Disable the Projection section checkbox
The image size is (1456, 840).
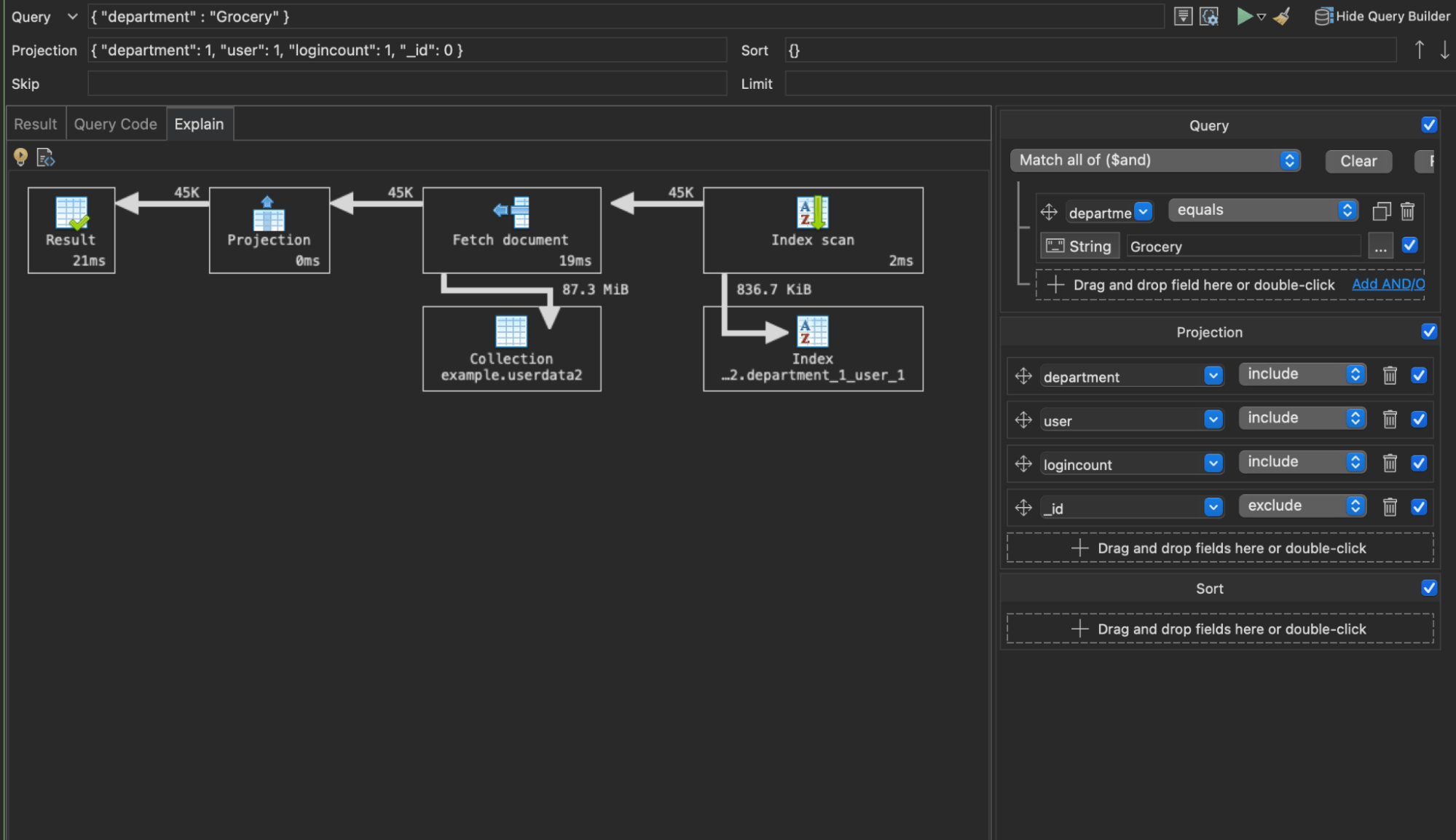coord(1430,331)
